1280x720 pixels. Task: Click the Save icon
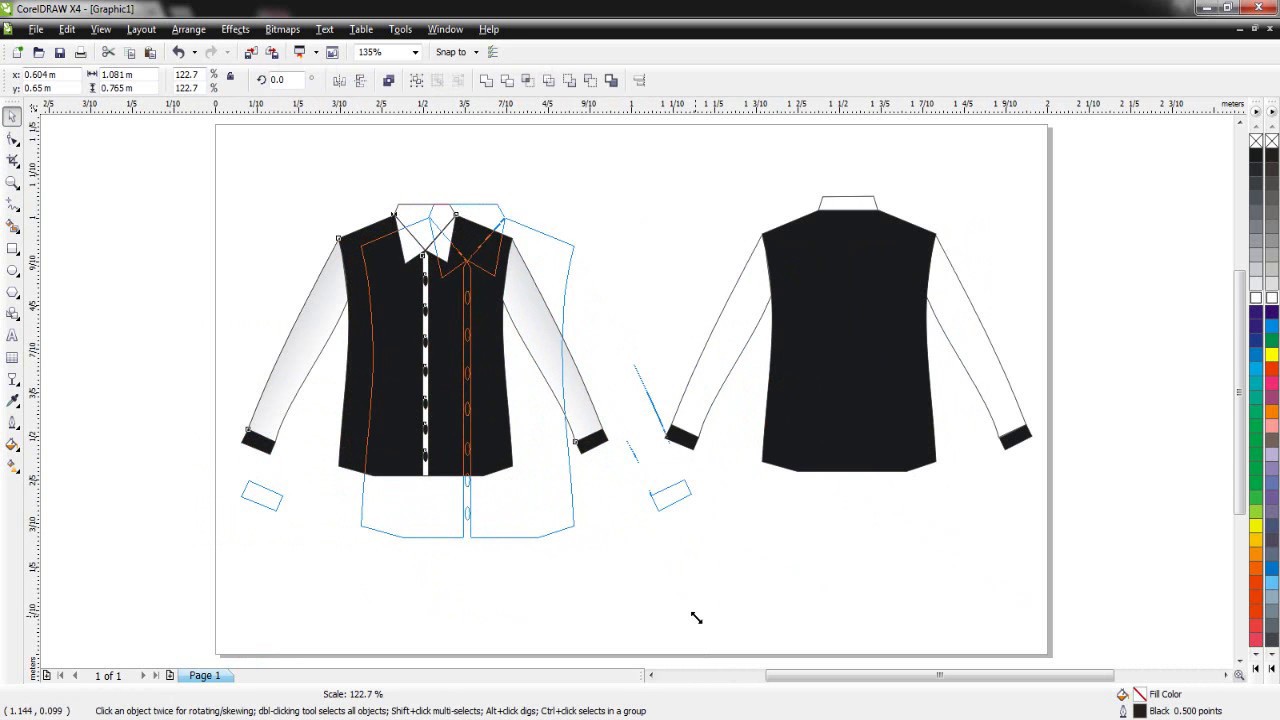59,52
